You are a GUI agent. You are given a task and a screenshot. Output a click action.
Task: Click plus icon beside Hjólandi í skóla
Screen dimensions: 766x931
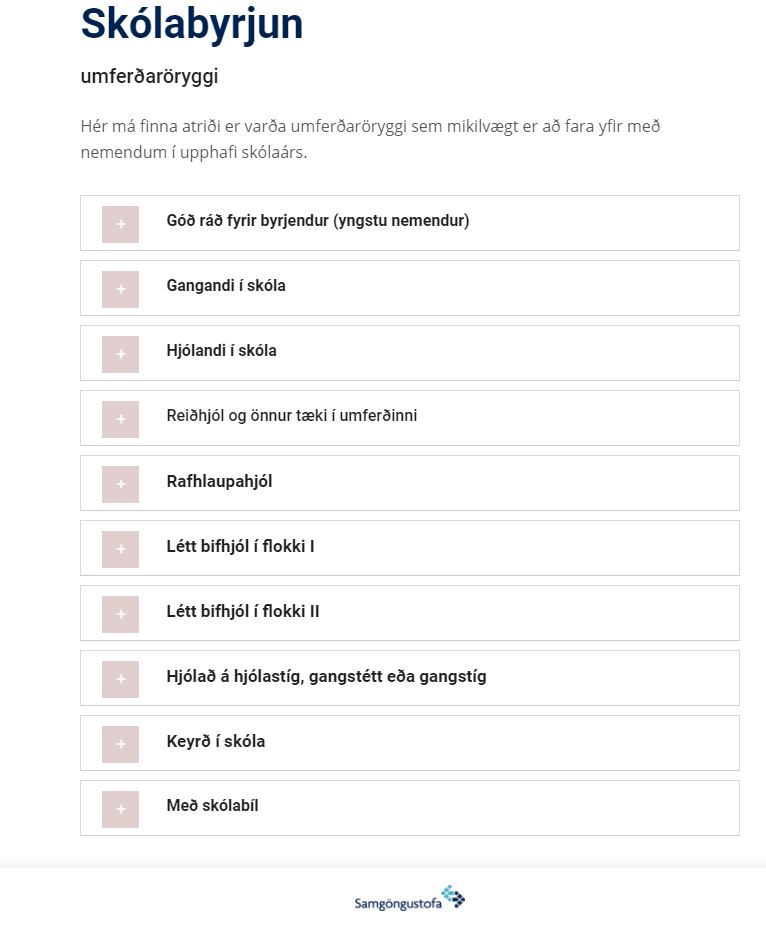121,354
